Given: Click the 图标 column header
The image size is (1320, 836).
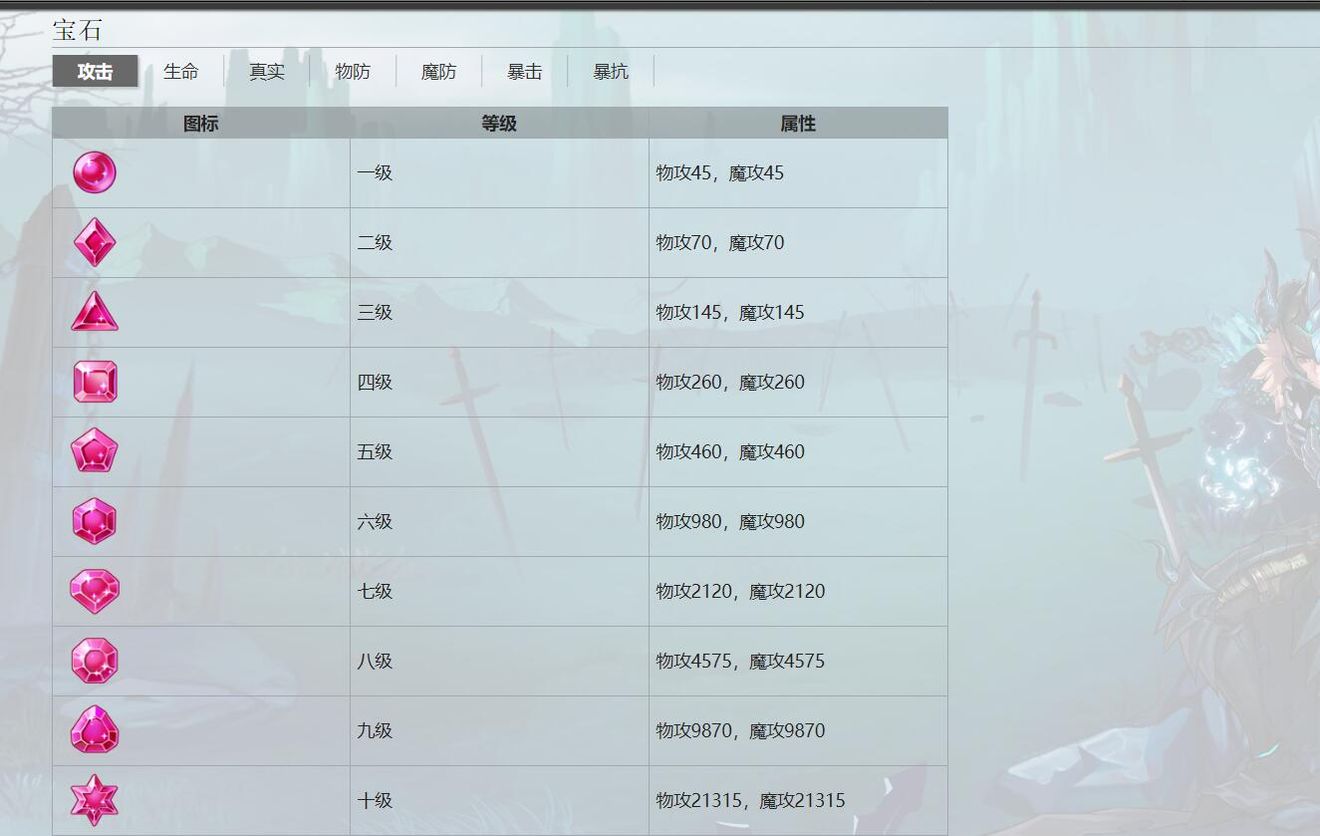Looking at the screenshot, I should 201,123.
